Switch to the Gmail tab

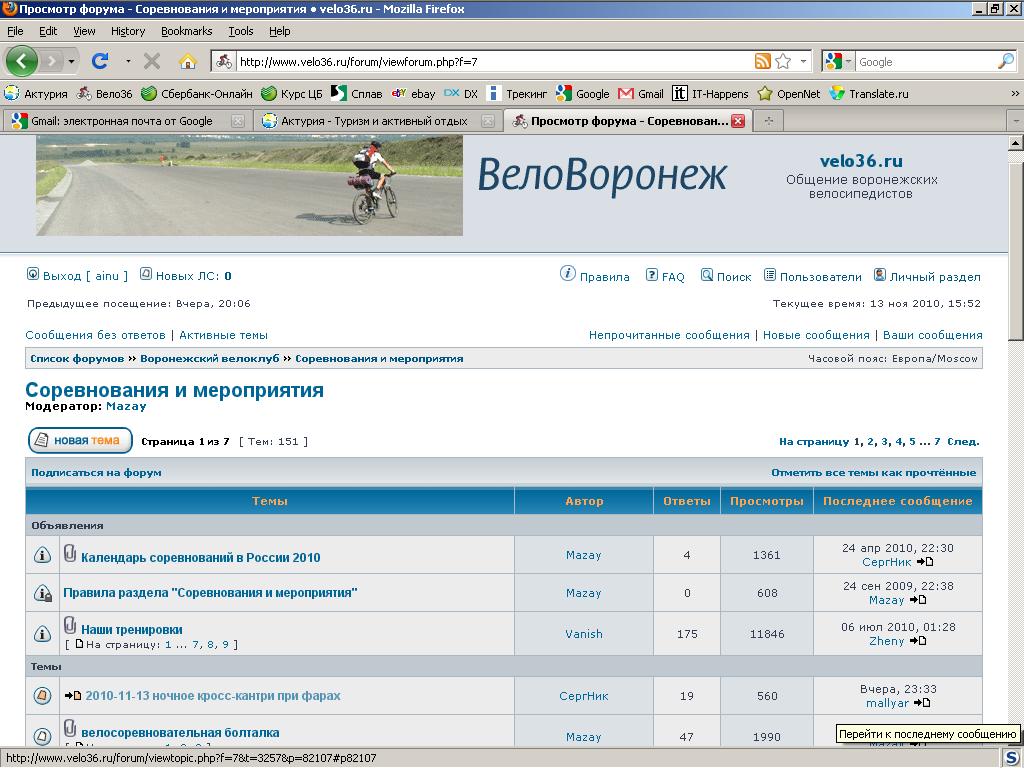click(120, 121)
